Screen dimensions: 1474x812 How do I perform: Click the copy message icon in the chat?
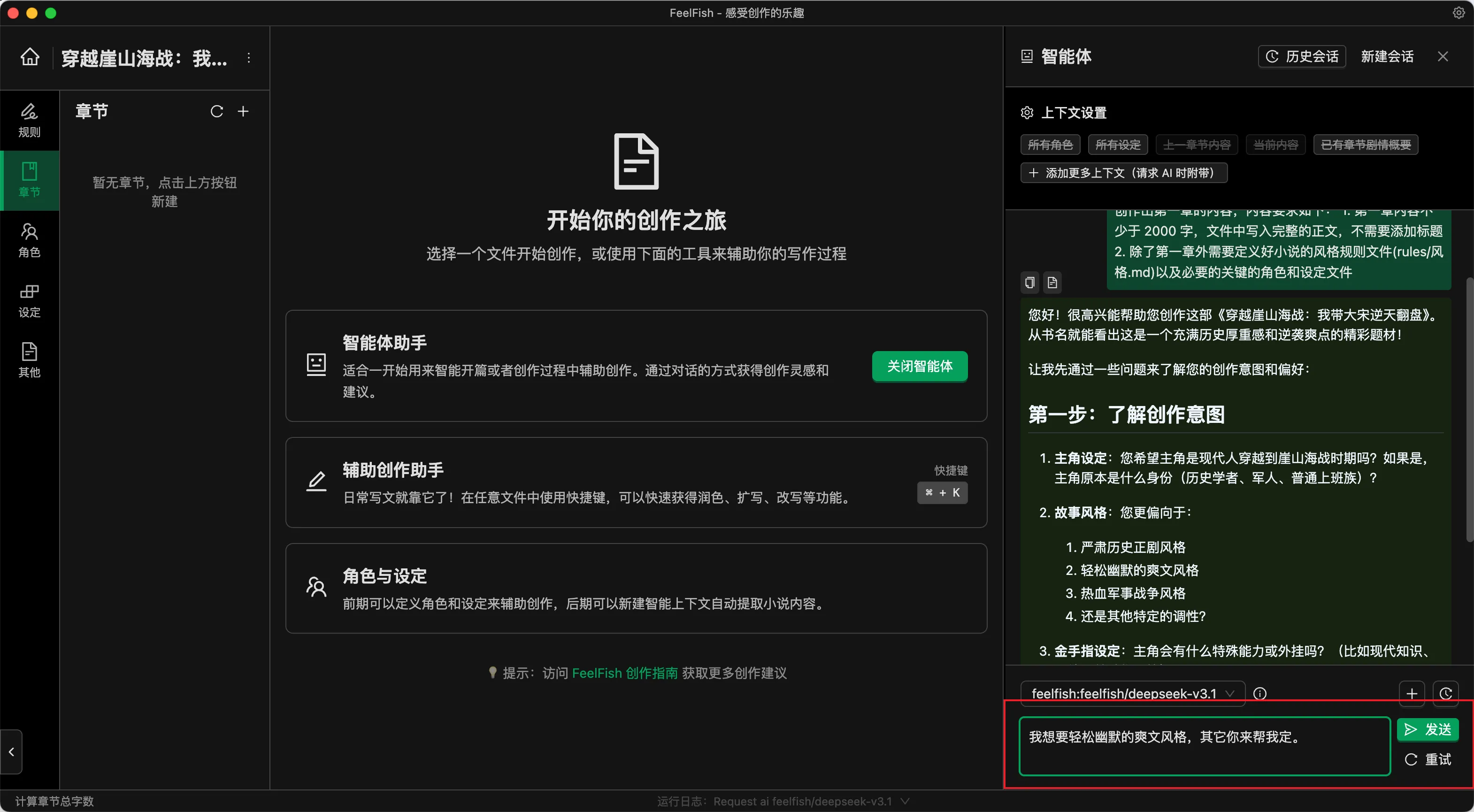point(1029,282)
